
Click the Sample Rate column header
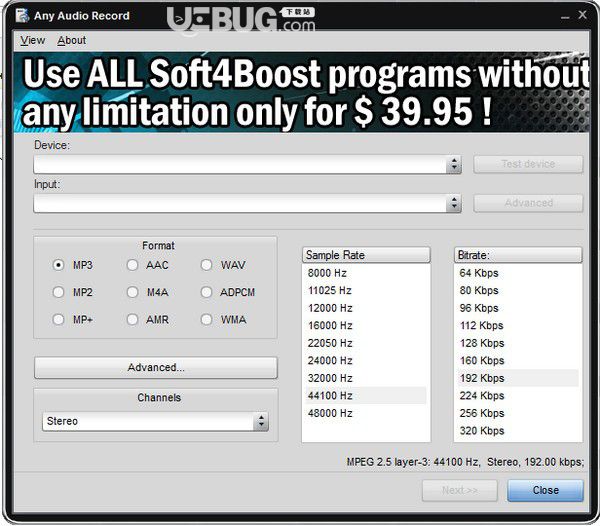click(x=366, y=255)
